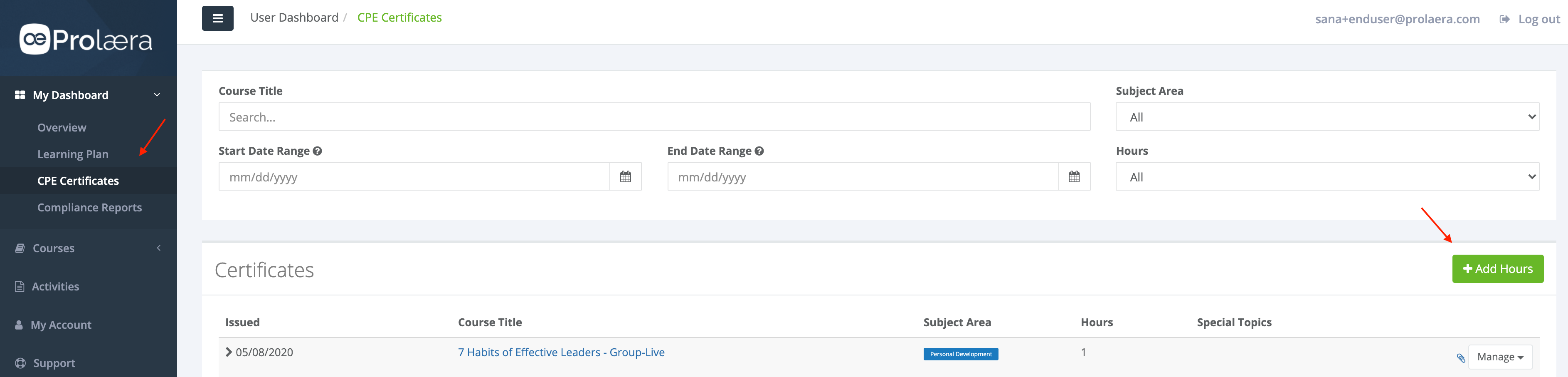This screenshot has width=1568, height=377.
Task: Open the Start Date Range calendar picker
Action: (x=625, y=176)
